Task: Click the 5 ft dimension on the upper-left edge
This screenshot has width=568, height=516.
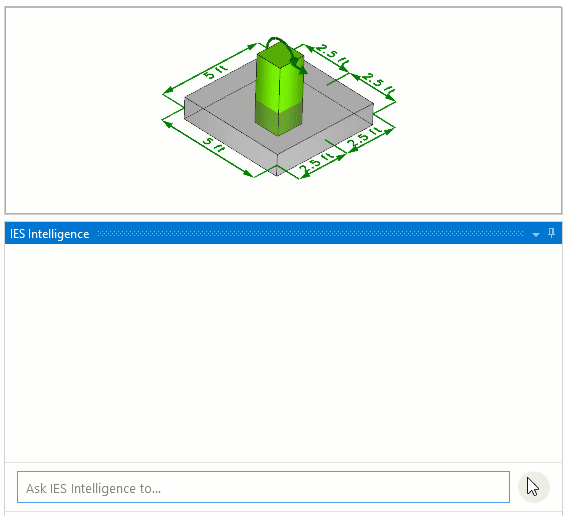Action: pos(216,71)
